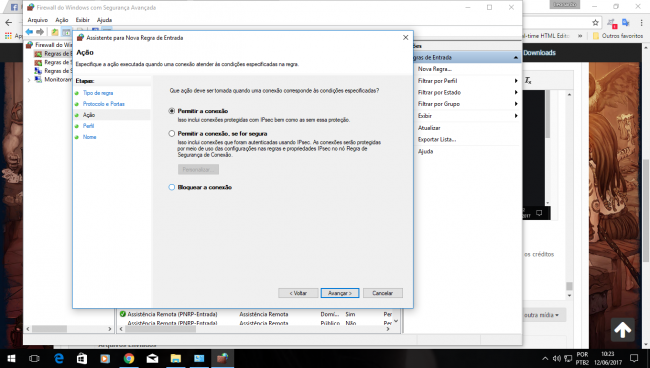Click the firewall app icon in the main title bar
The width and height of the screenshot is (650, 368).
(30, 7)
